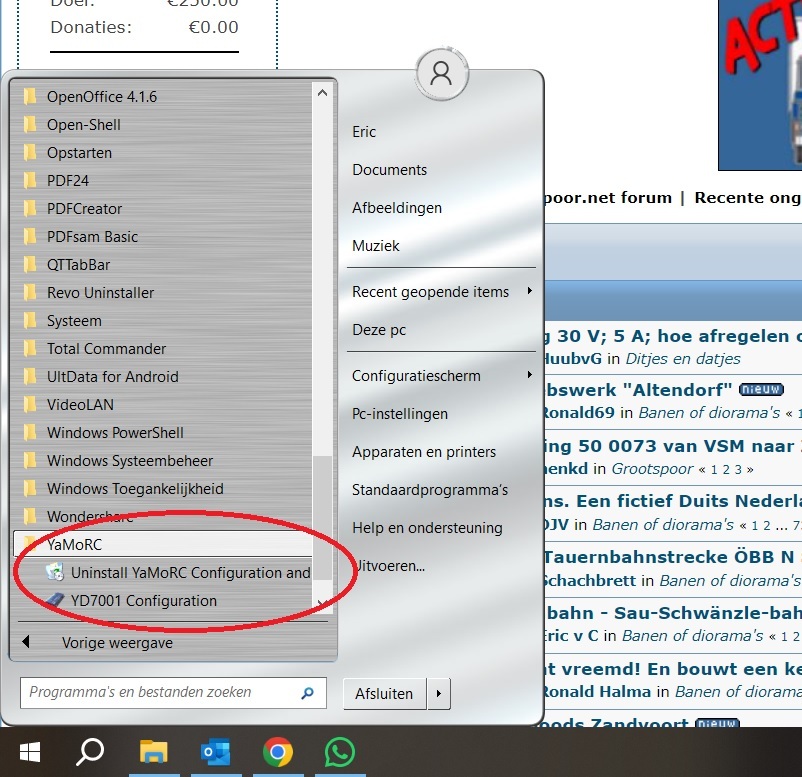Screen dimensions: 802x777
Task: Open the Grootspoor board link
Action: (x=652, y=469)
